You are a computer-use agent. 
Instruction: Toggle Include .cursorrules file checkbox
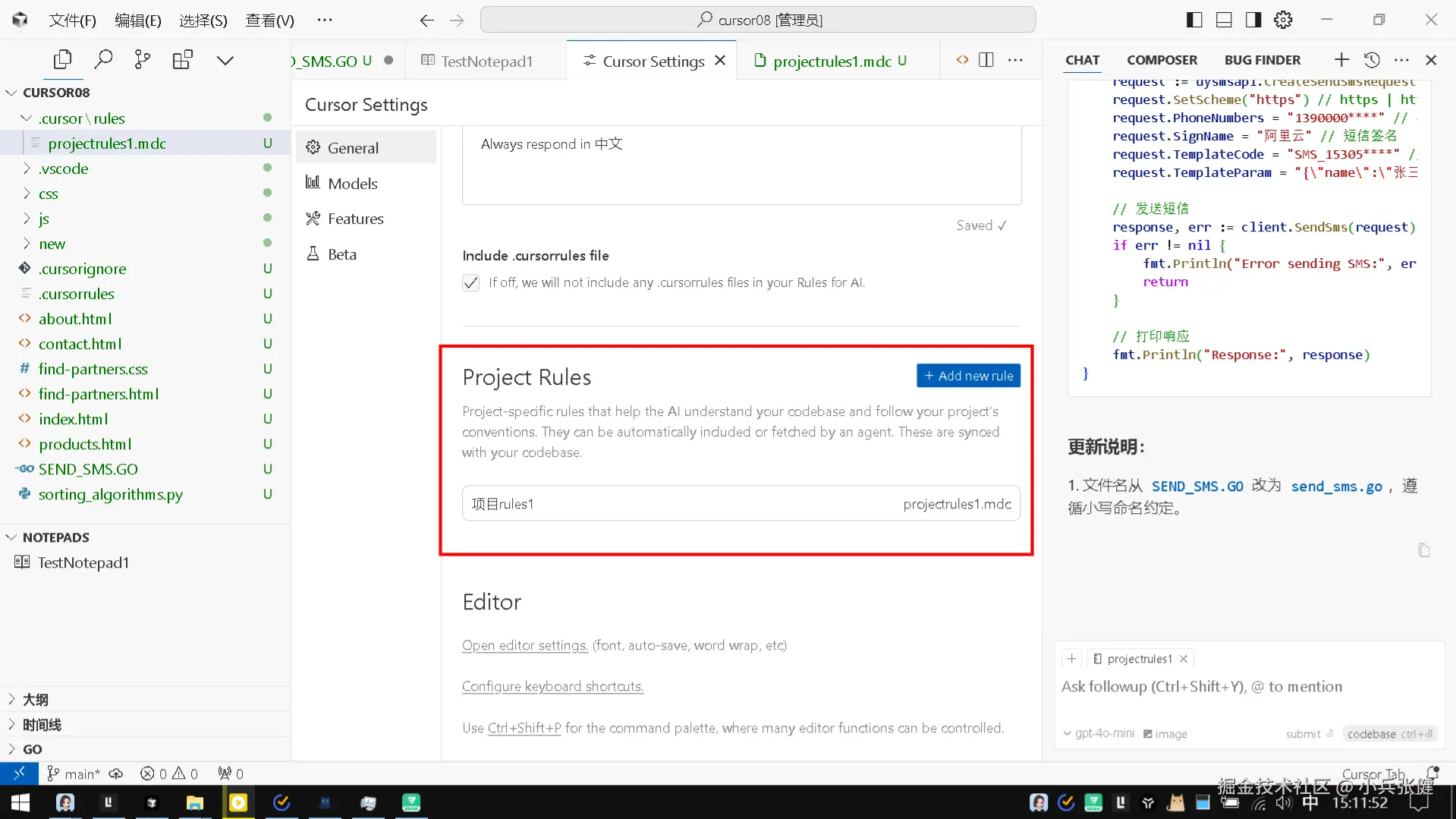471,283
